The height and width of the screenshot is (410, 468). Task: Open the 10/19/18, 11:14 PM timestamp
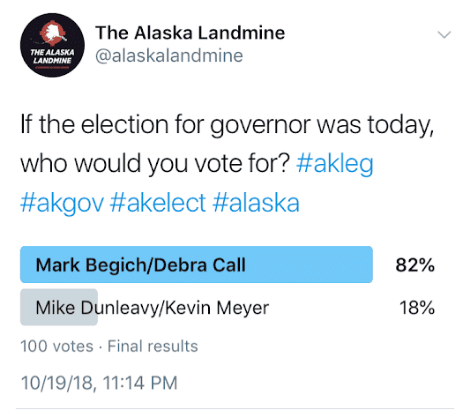click(x=99, y=382)
